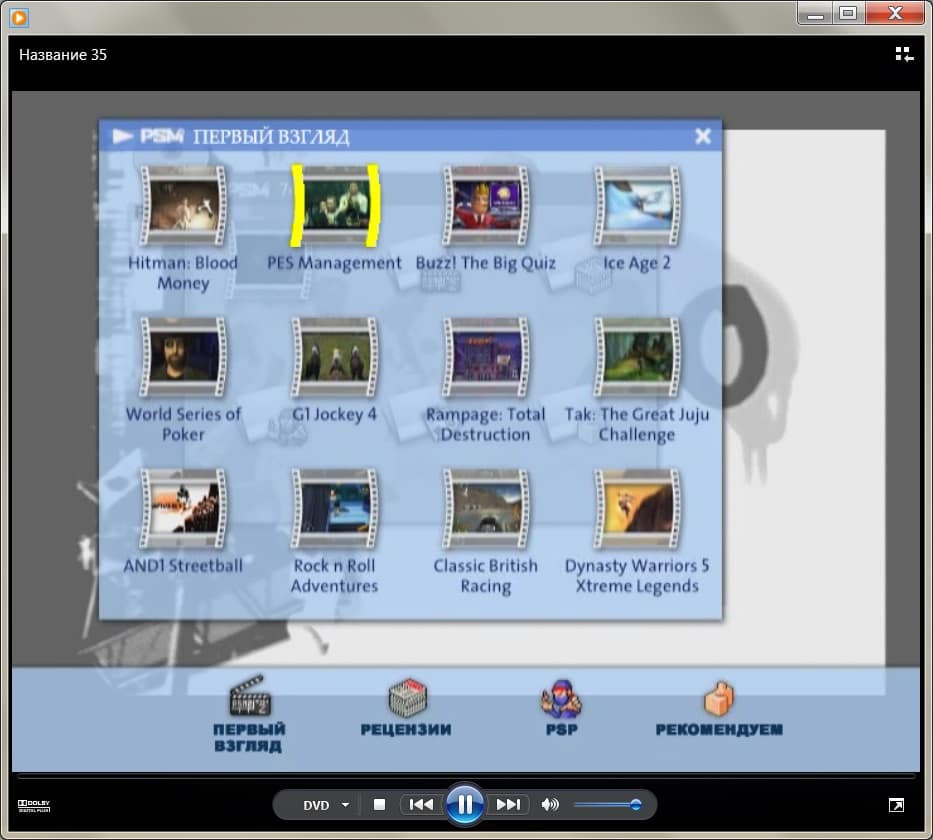Click the Dolby Digital Plus logo
The width and height of the screenshot is (933, 840).
[x=34, y=806]
